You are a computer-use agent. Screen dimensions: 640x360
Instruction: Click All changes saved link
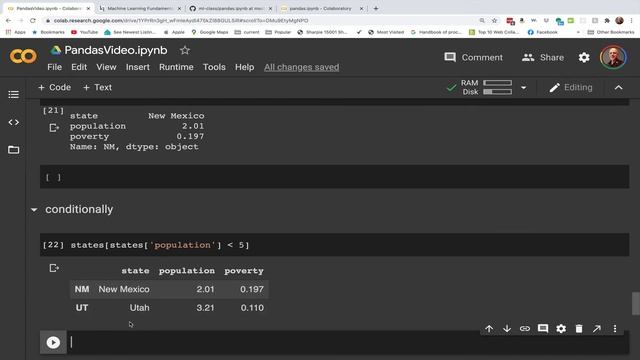301,67
